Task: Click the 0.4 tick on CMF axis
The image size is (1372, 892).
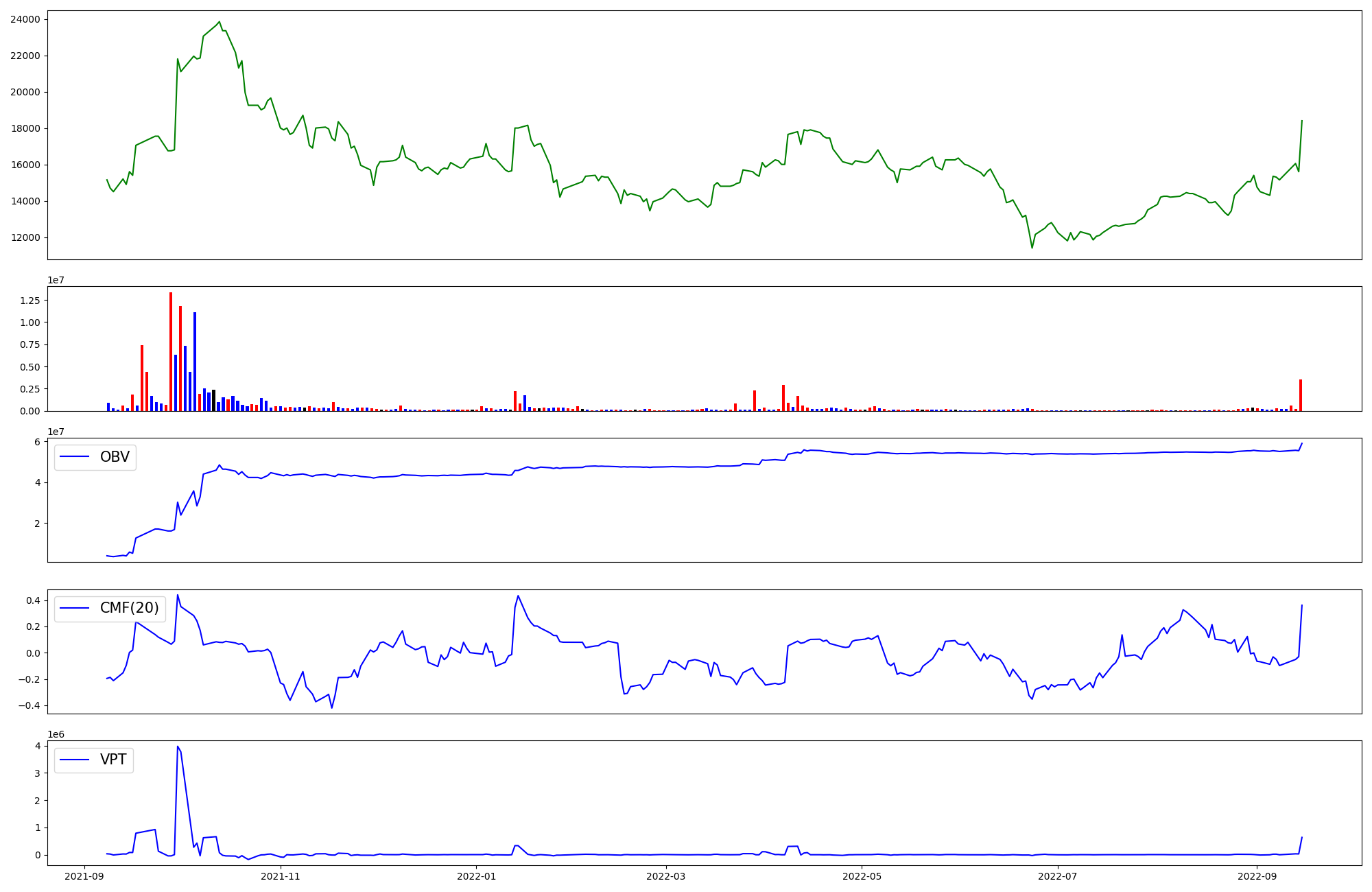Action: [x=34, y=600]
